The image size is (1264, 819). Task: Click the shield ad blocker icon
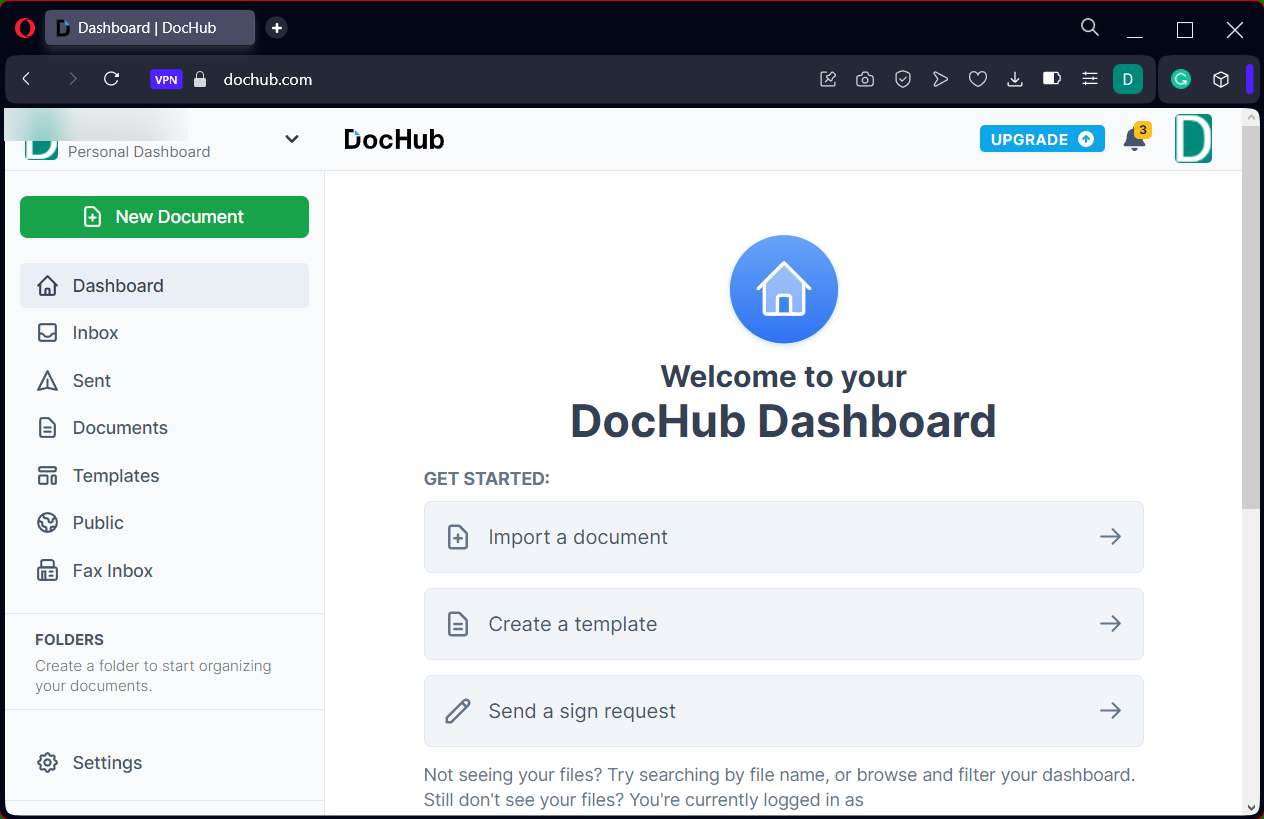coord(903,79)
